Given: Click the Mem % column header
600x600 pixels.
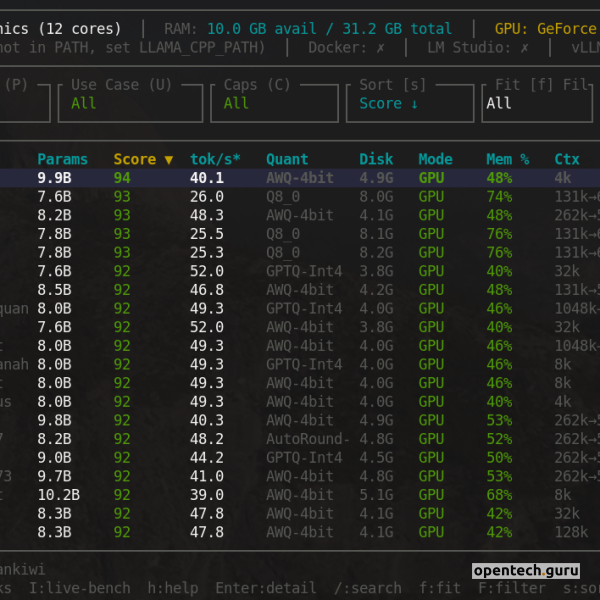Looking at the screenshot, I should [508, 159].
